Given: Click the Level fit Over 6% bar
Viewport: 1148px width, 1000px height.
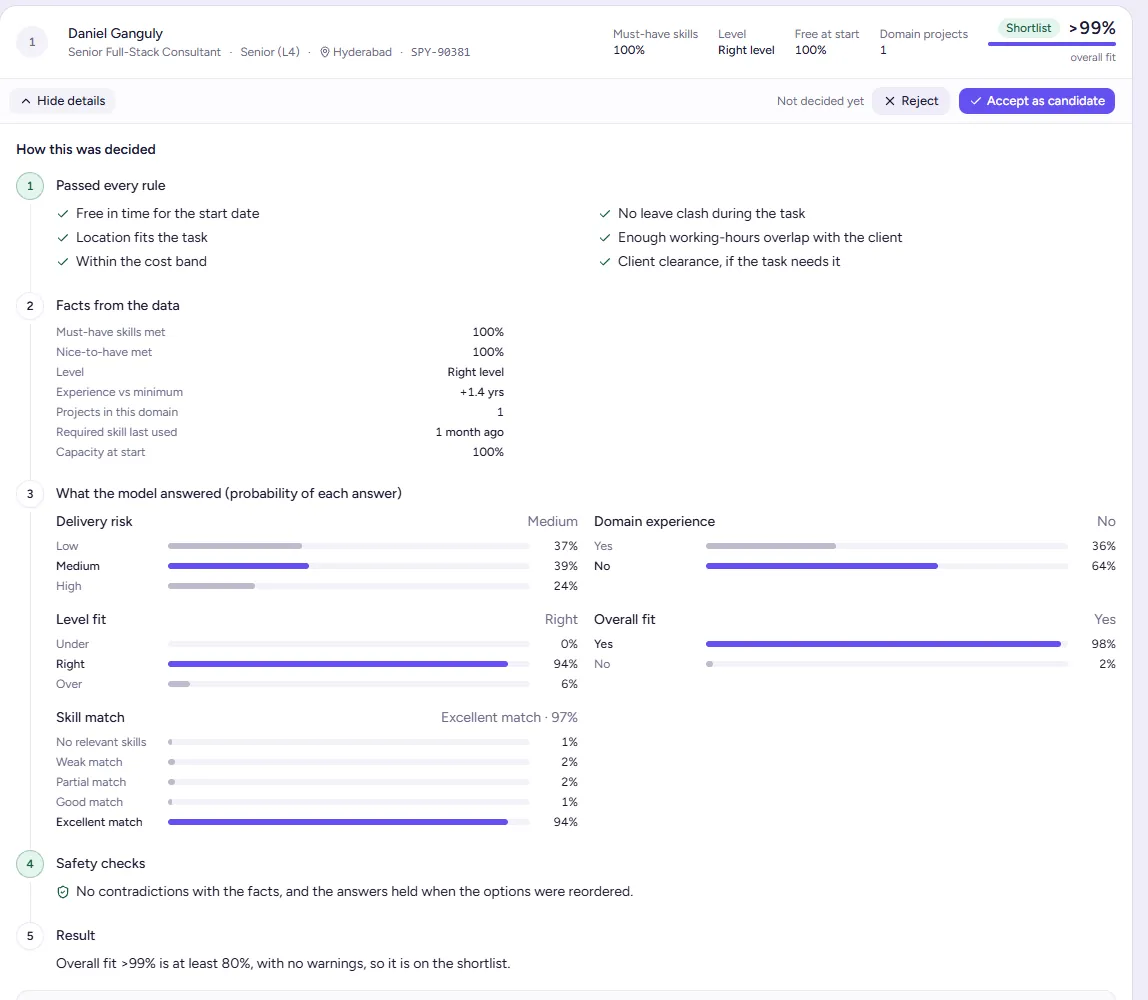Looking at the screenshot, I should [348, 684].
